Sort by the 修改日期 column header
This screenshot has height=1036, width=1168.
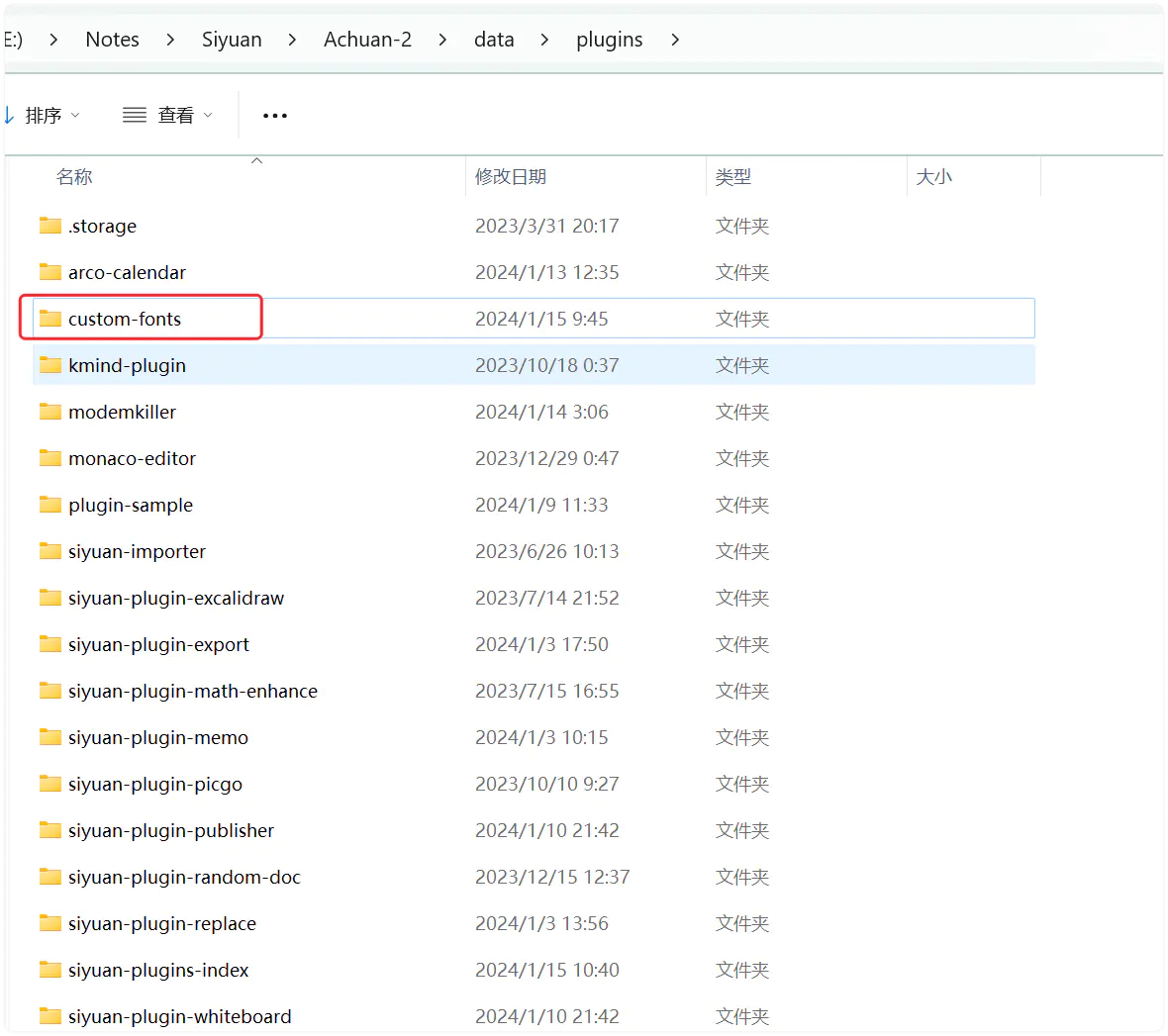click(511, 177)
